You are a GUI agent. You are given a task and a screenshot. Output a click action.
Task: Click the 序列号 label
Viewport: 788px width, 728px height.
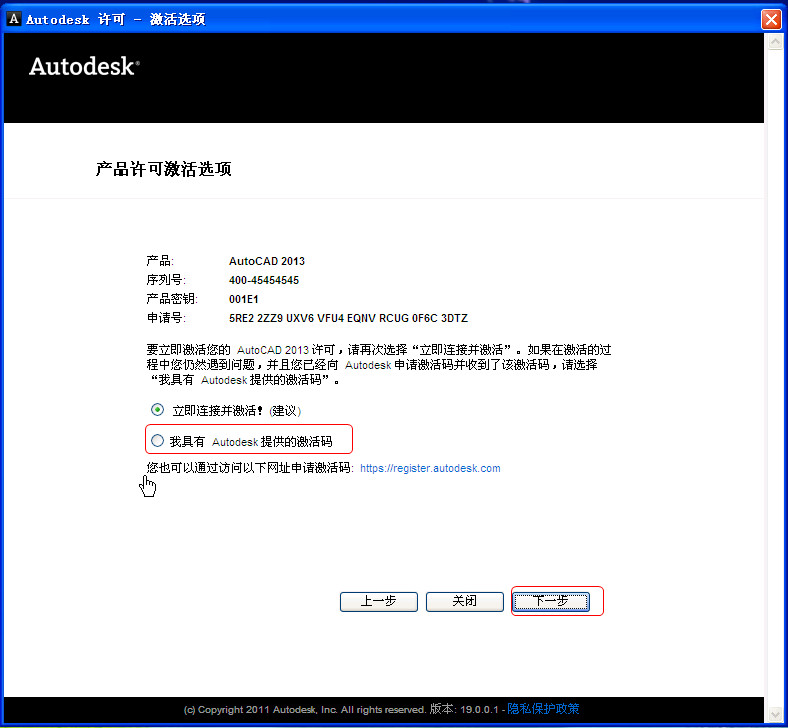[x=166, y=280]
